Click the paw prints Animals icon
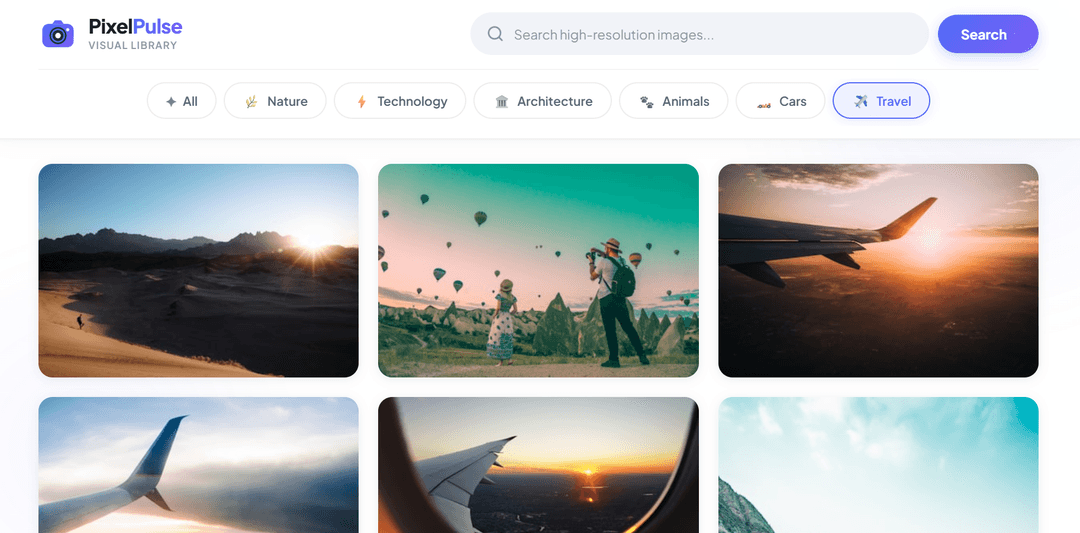 pyautogui.click(x=647, y=101)
